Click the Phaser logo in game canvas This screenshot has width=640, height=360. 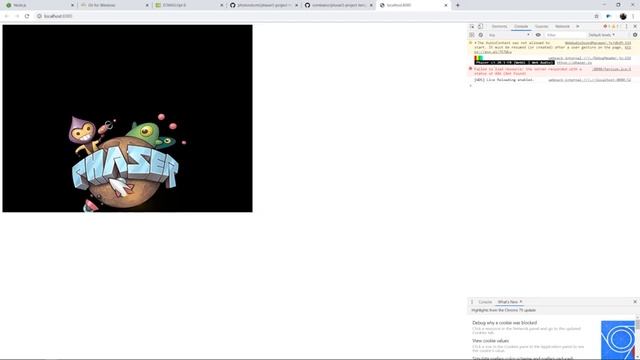(126, 163)
